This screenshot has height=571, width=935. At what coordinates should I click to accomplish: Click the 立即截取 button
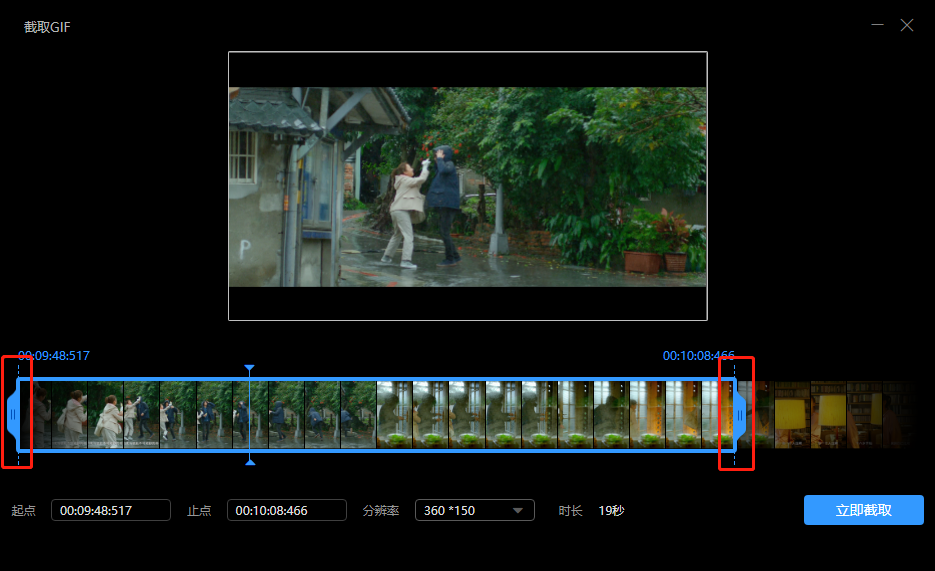[x=863, y=510]
